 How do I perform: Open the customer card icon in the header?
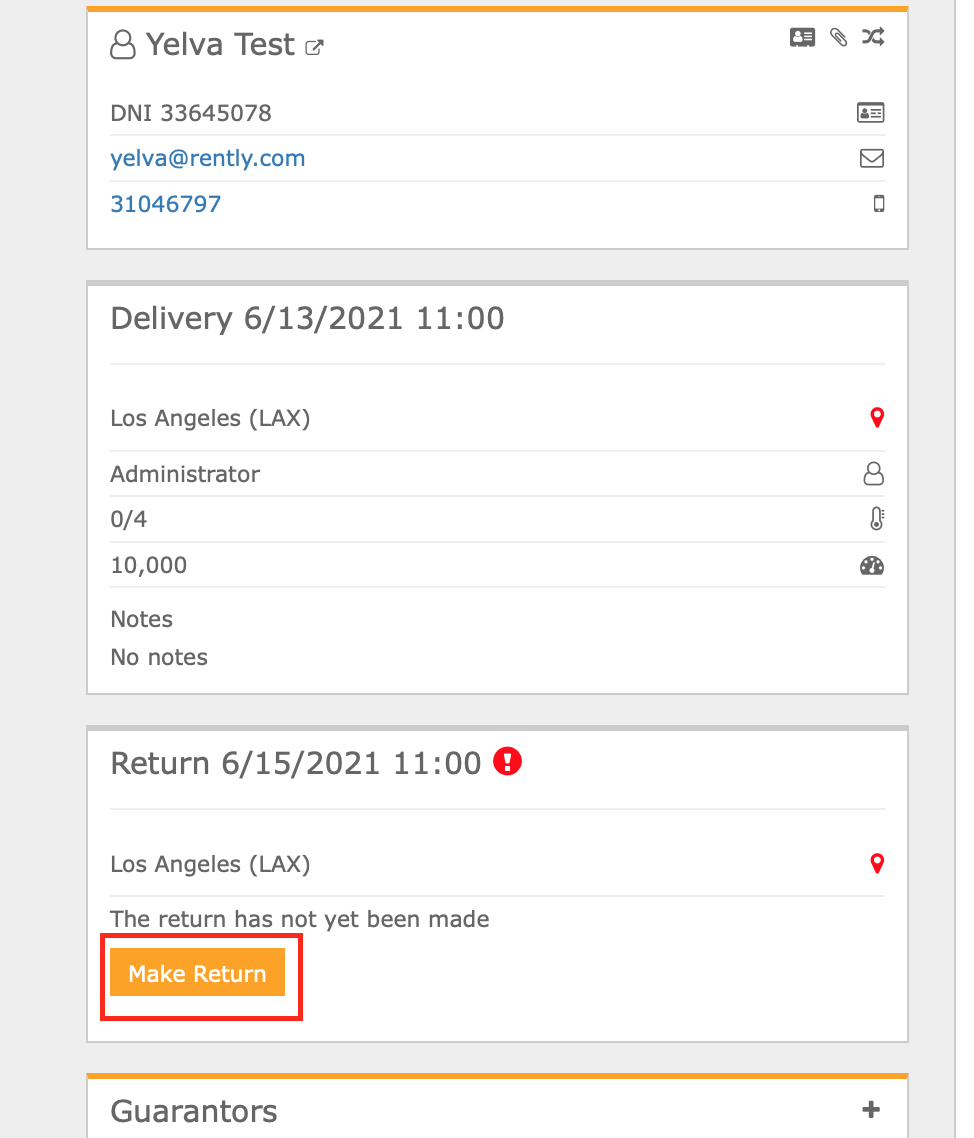click(802, 37)
